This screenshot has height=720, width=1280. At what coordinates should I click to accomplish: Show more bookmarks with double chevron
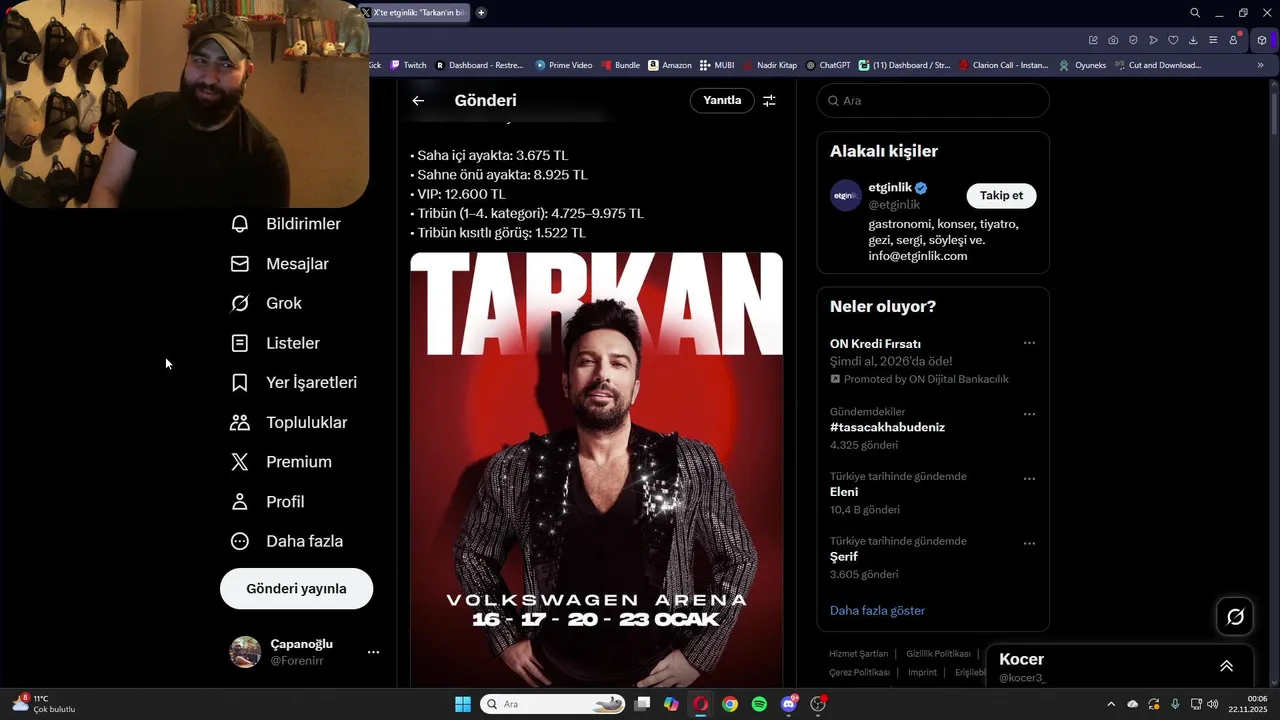[x=1260, y=65]
